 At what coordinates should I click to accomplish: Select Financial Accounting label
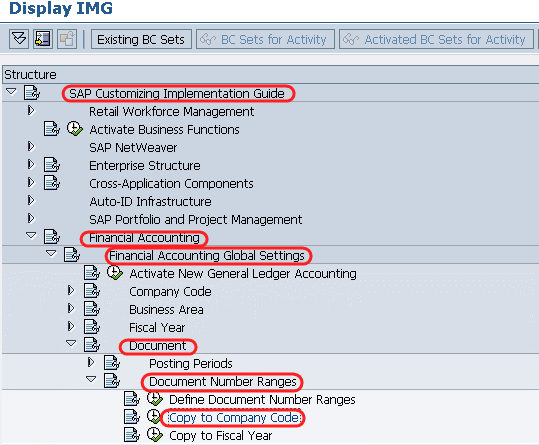click(144, 238)
